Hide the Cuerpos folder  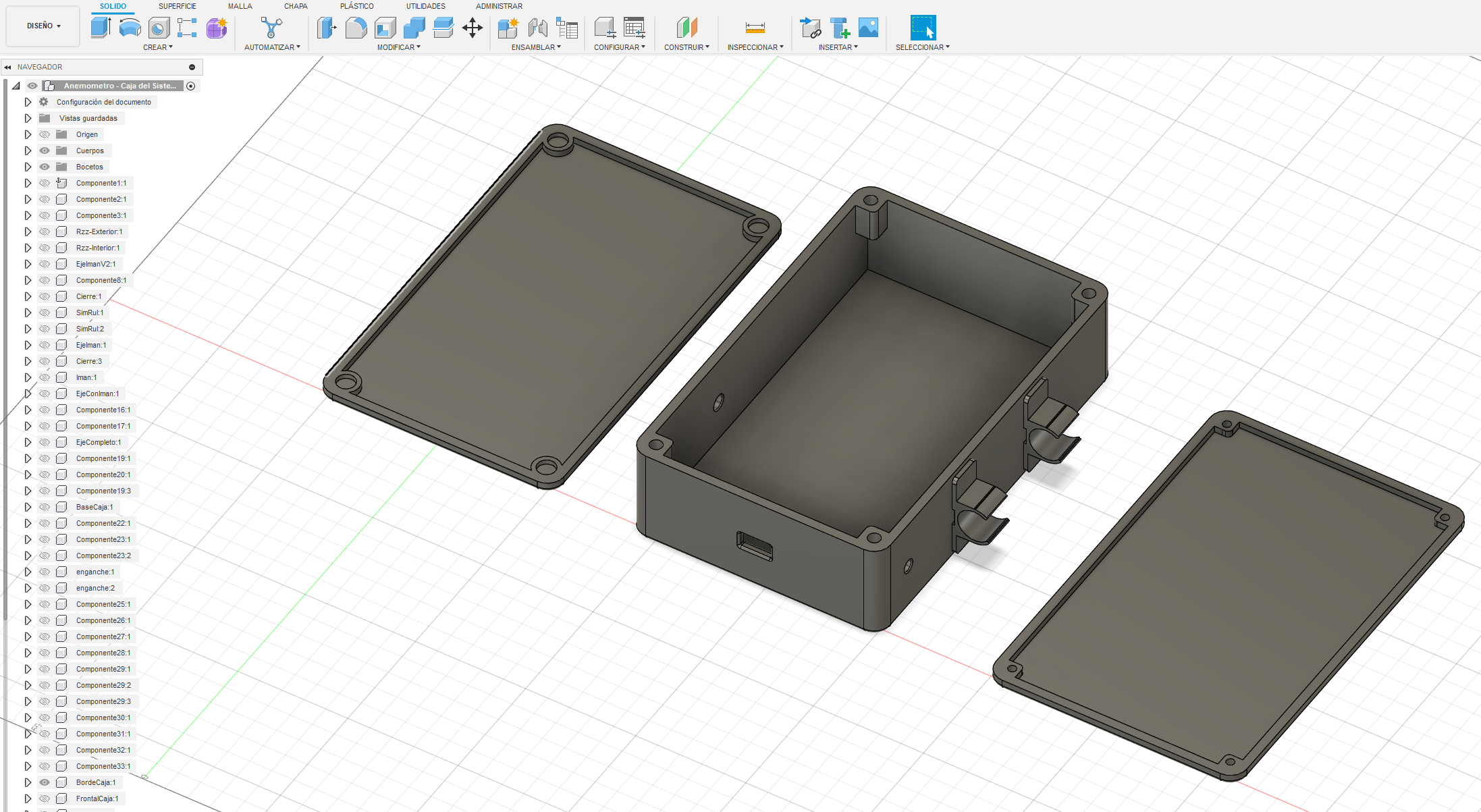tap(45, 151)
